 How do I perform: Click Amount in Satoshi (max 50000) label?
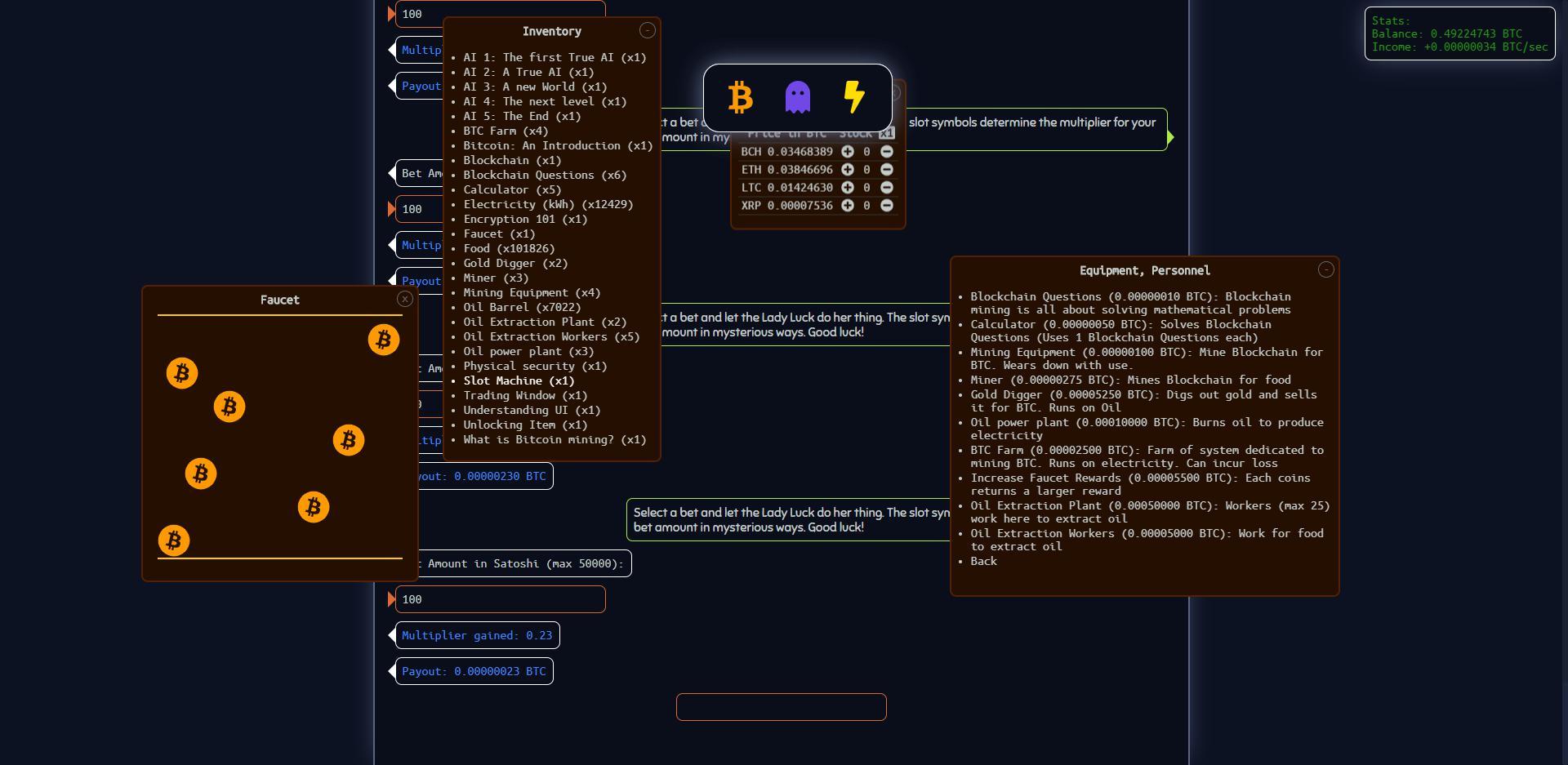pos(525,563)
